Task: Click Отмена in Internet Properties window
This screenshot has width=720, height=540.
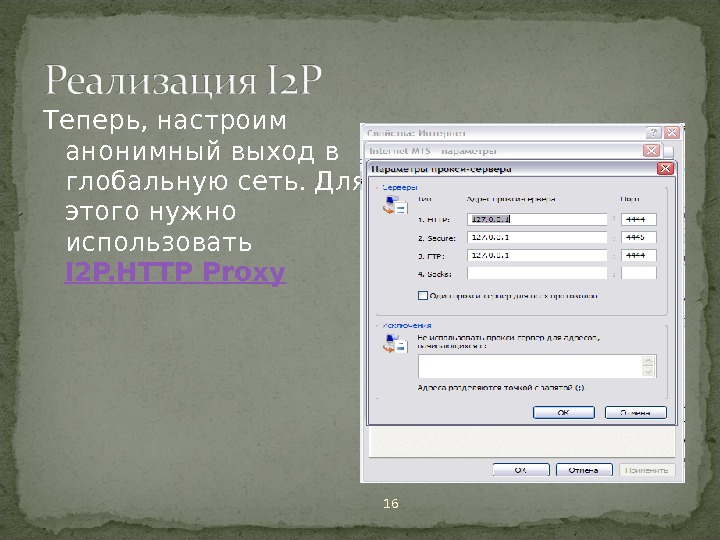Action: pyautogui.click(x=584, y=470)
